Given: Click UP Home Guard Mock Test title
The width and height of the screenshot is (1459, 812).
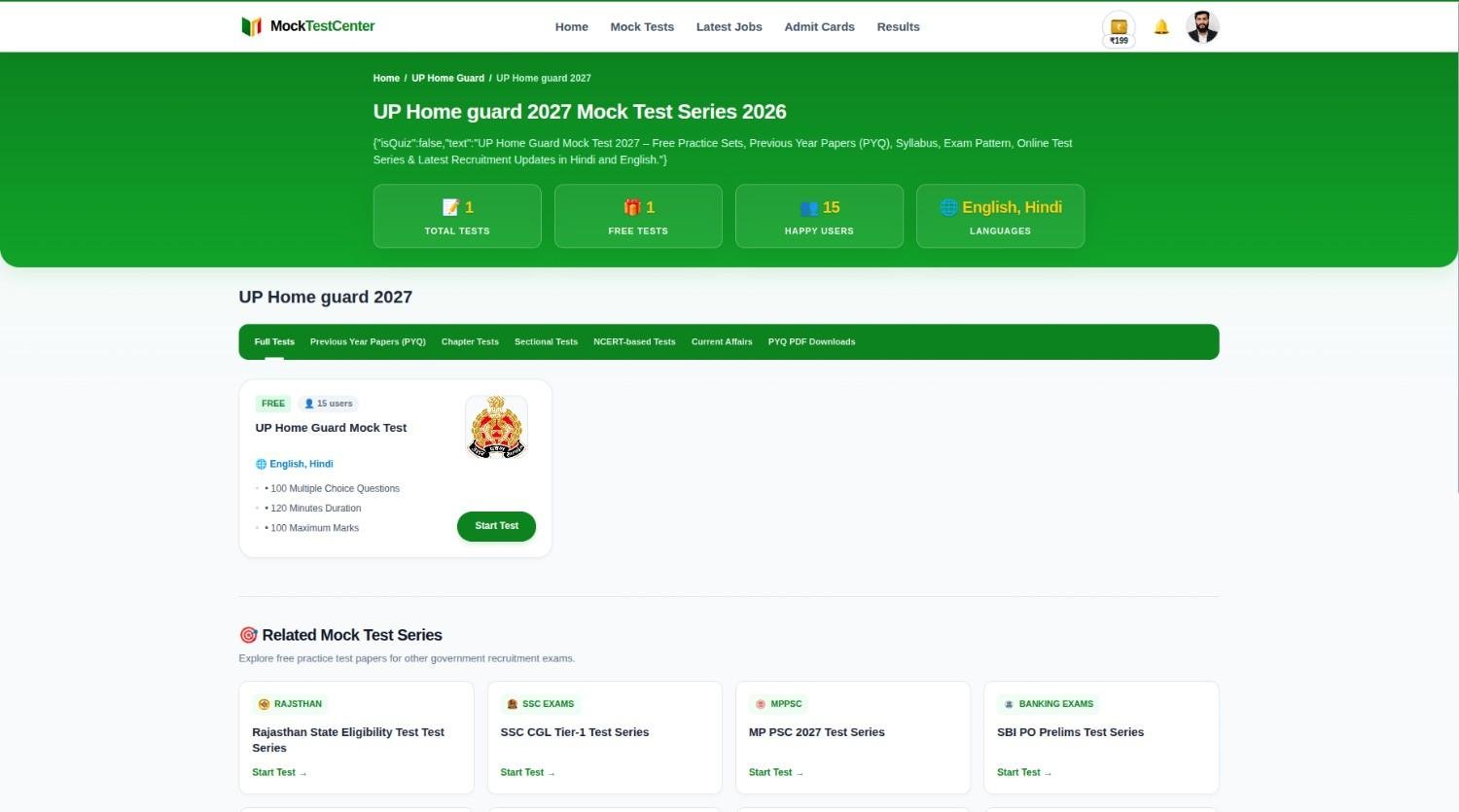Looking at the screenshot, I should coord(331,428).
